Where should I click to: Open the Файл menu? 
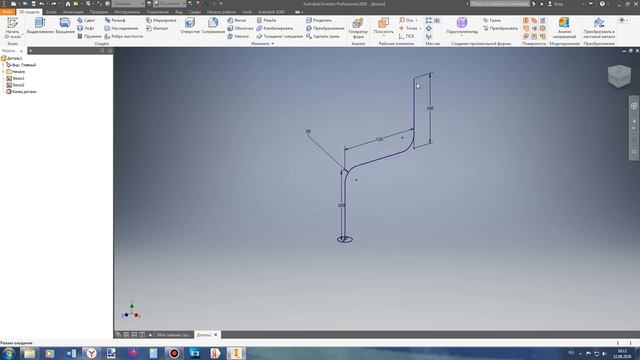click(x=7, y=12)
